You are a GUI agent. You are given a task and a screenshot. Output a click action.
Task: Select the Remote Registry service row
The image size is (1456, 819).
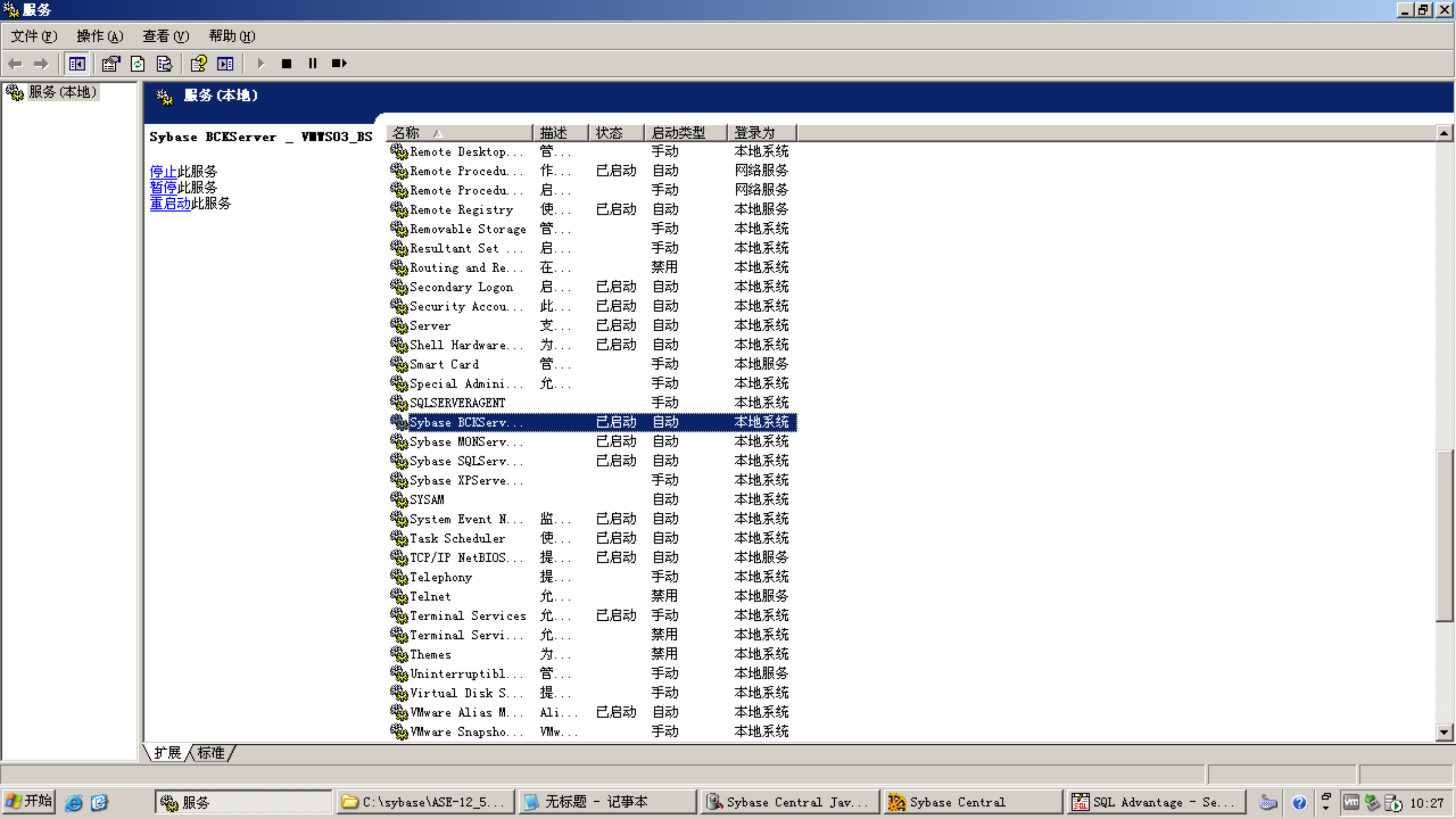[x=593, y=210]
